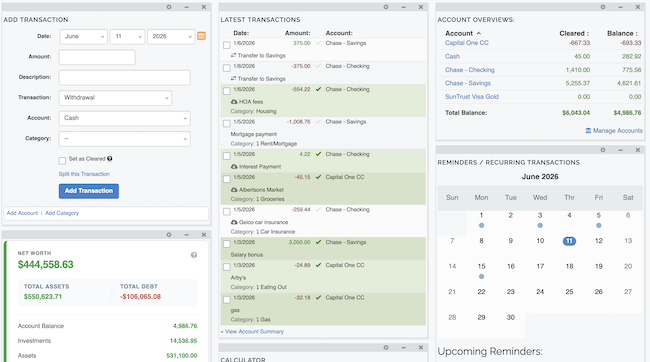The image size is (650, 362).
Task: Sort by the Balance column header
Action: (623, 33)
